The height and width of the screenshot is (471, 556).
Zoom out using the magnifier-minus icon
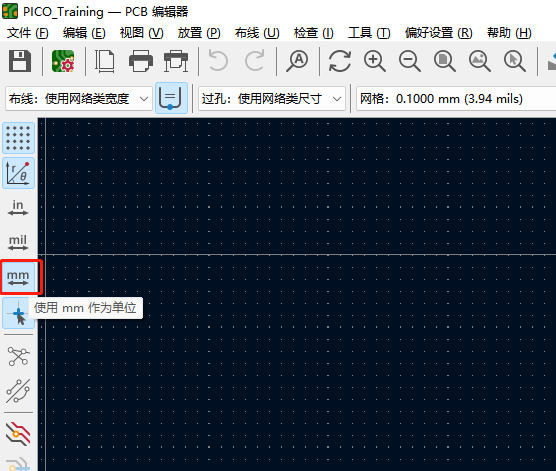[x=410, y=61]
